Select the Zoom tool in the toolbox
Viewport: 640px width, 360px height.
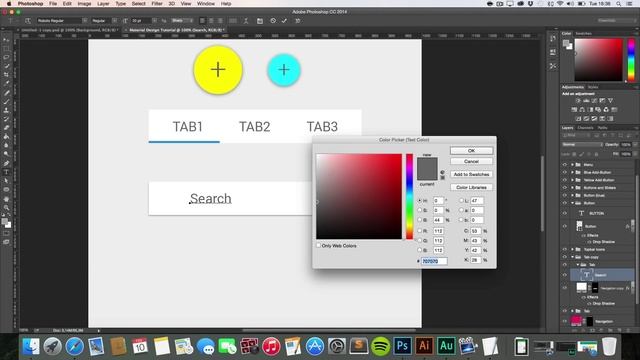coord(6,207)
